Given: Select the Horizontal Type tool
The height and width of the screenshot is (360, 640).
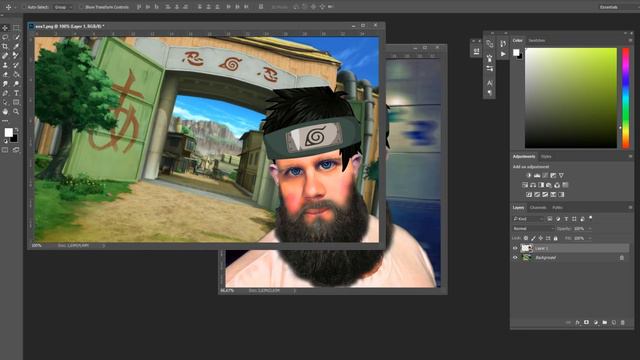Looking at the screenshot, I should (16, 93).
